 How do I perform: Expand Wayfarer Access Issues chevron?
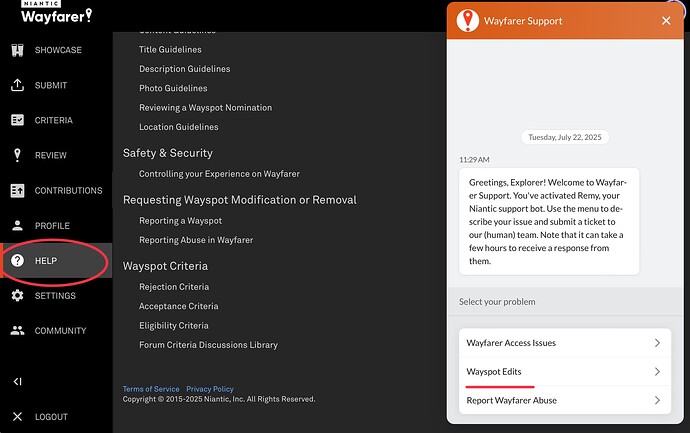point(657,343)
